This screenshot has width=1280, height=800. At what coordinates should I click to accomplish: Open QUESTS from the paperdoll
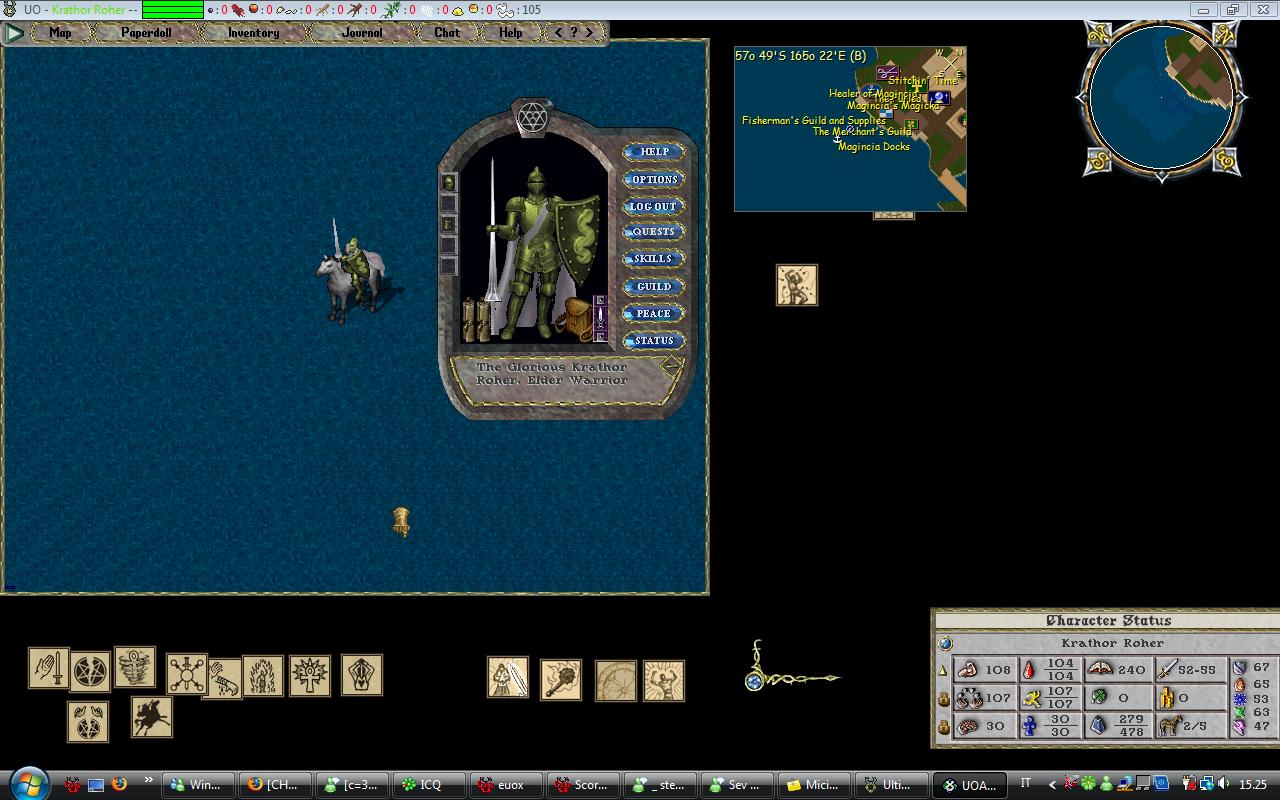coord(654,232)
